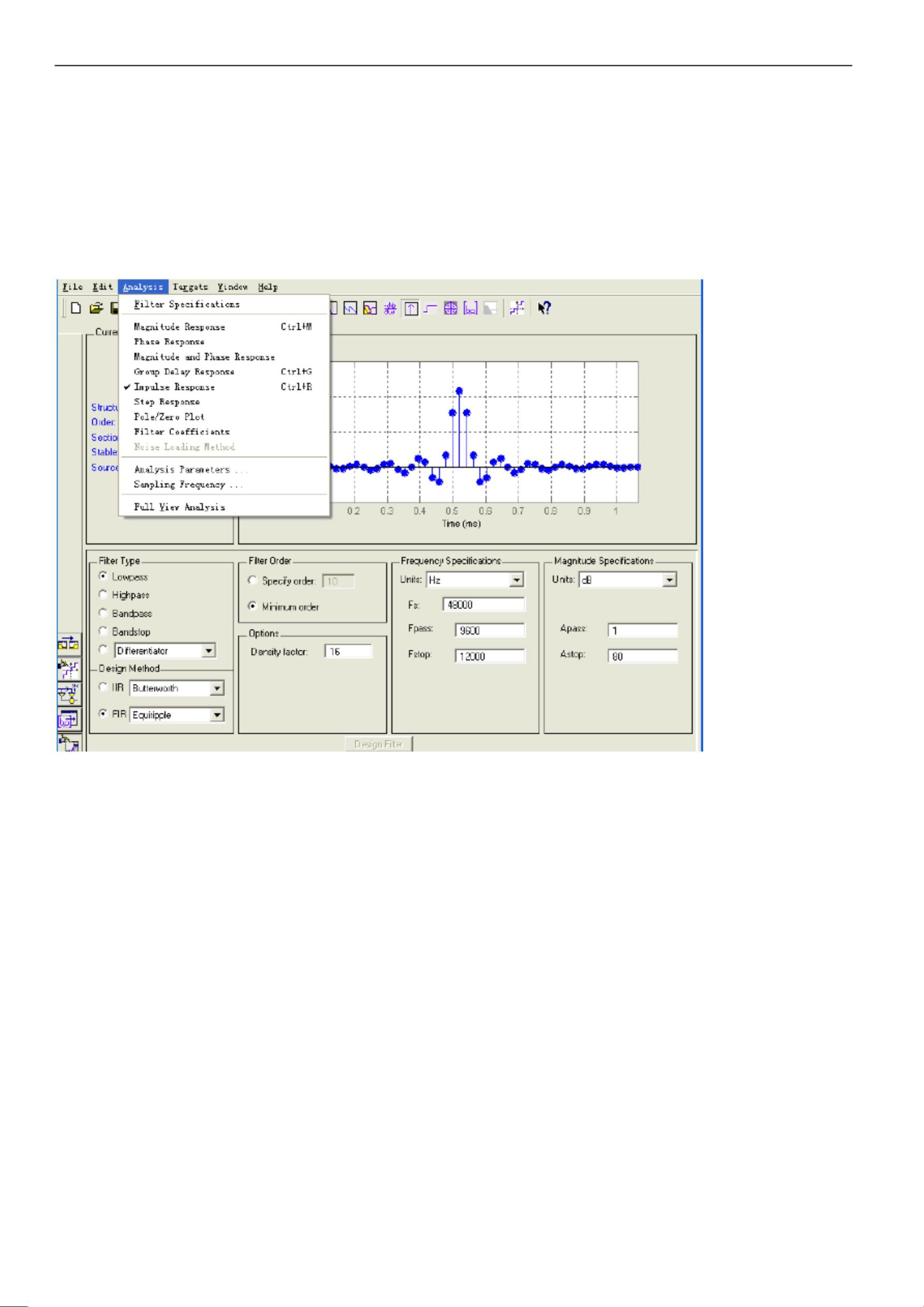The width and height of the screenshot is (924, 1307).
Task: Select the Bandstop filter type
Action: 104,632
